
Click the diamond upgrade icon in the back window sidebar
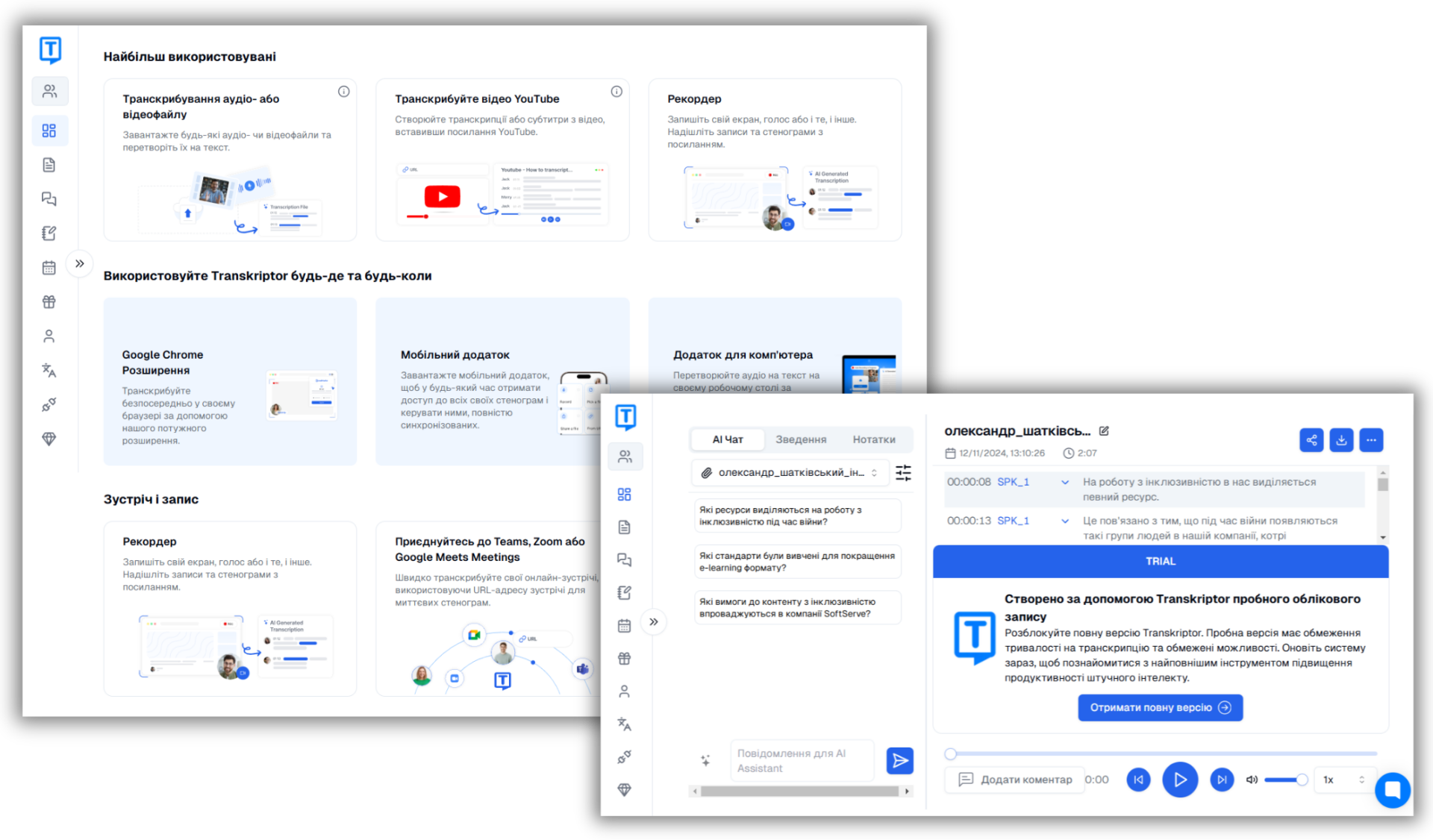click(x=49, y=439)
